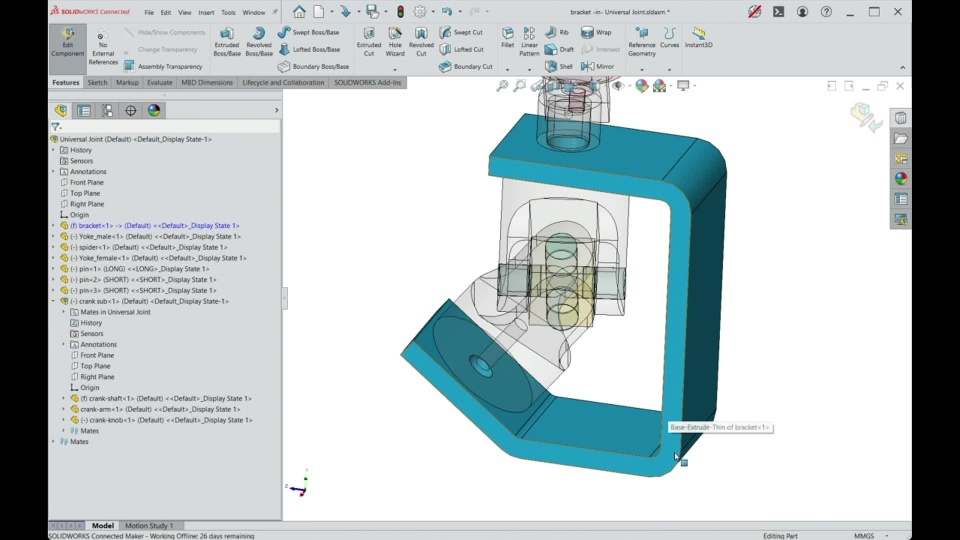Image resolution: width=960 pixels, height=540 pixels.
Task: Click the Save icon
Action: tap(372, 12)
